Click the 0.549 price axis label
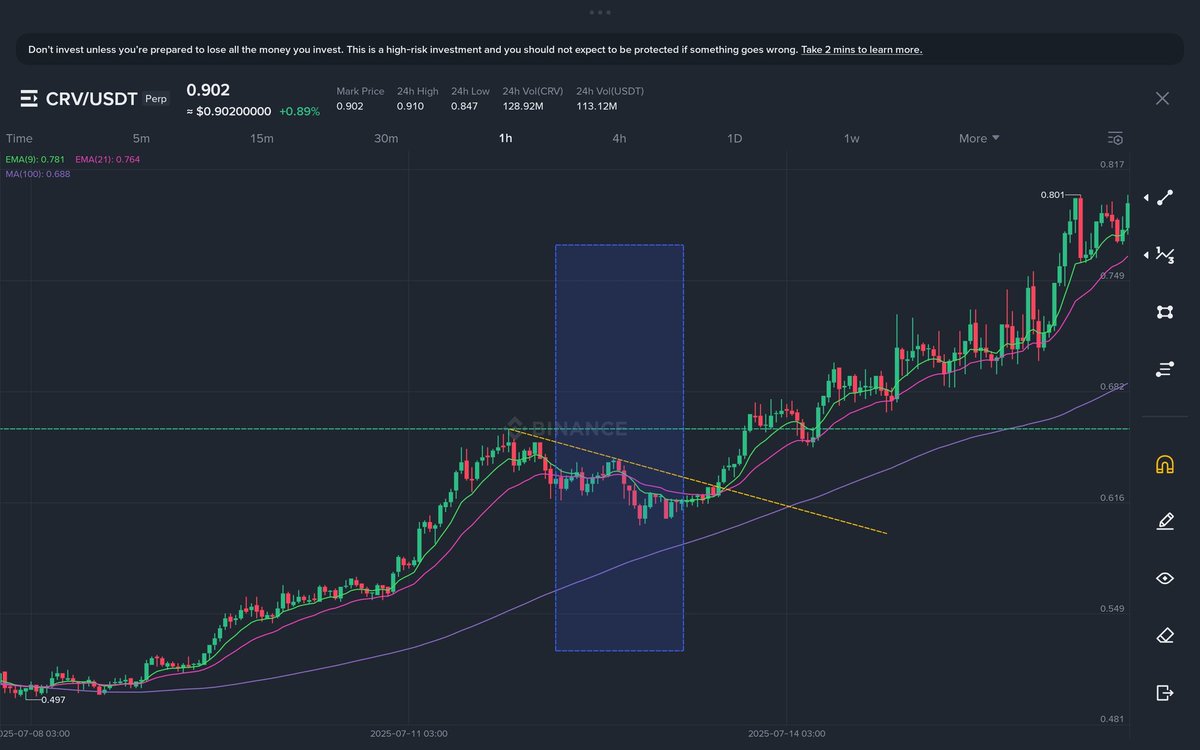 1112,608
